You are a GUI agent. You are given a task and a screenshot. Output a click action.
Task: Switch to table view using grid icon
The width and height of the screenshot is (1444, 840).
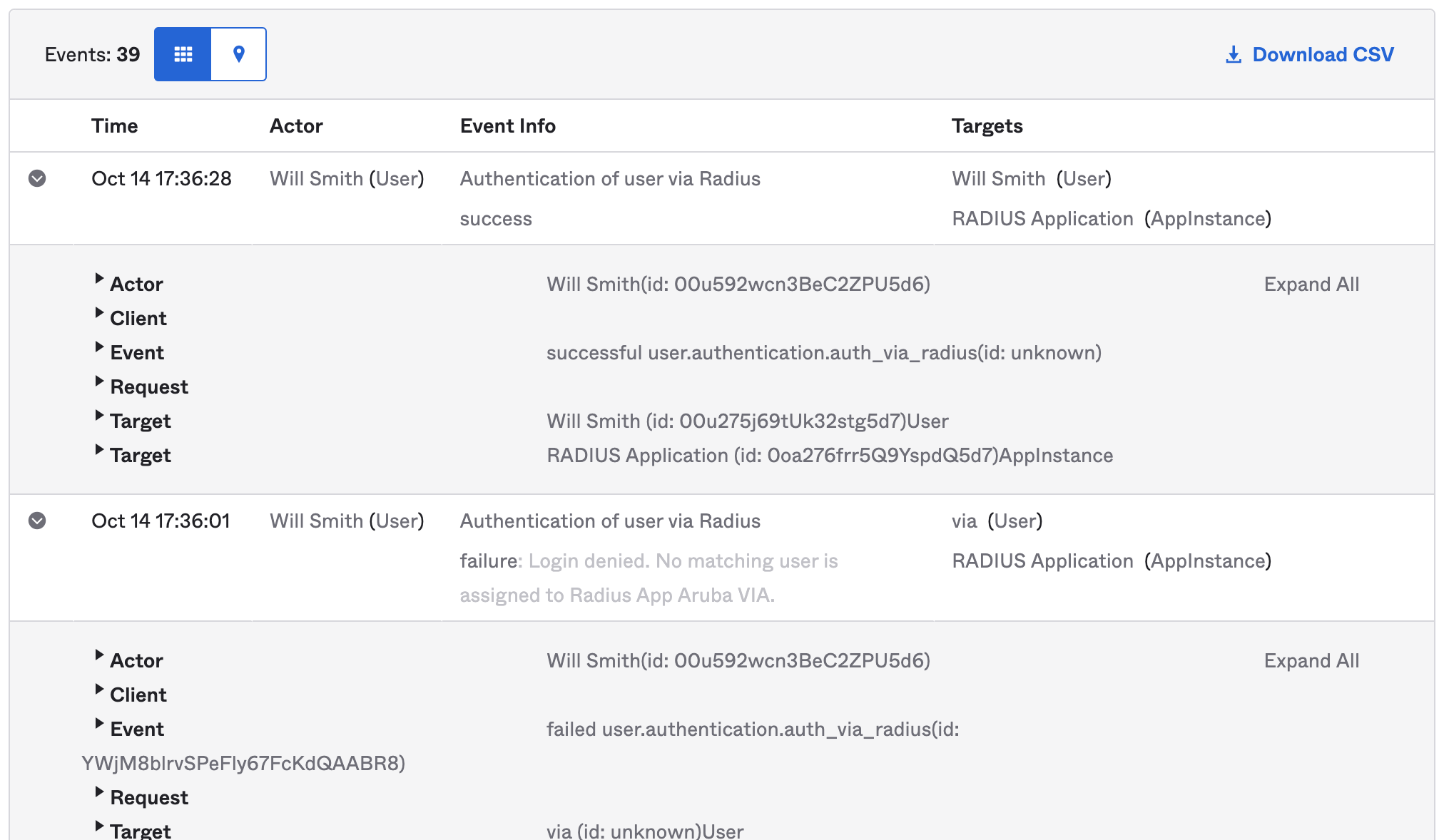pyautogui.click(x=183, y=53)
